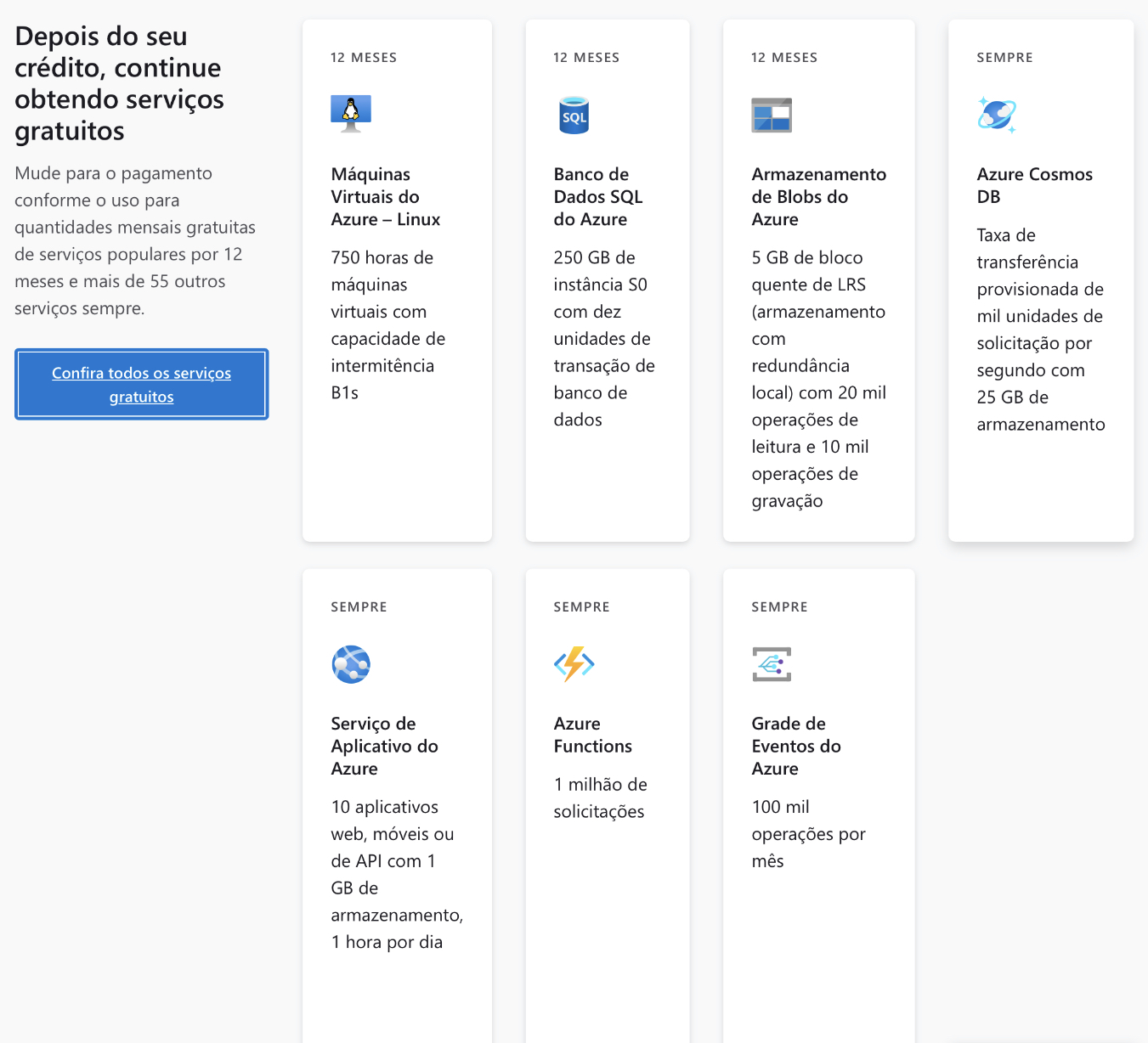Click the Azure Functions lightning bolt icon

point(574,664)
